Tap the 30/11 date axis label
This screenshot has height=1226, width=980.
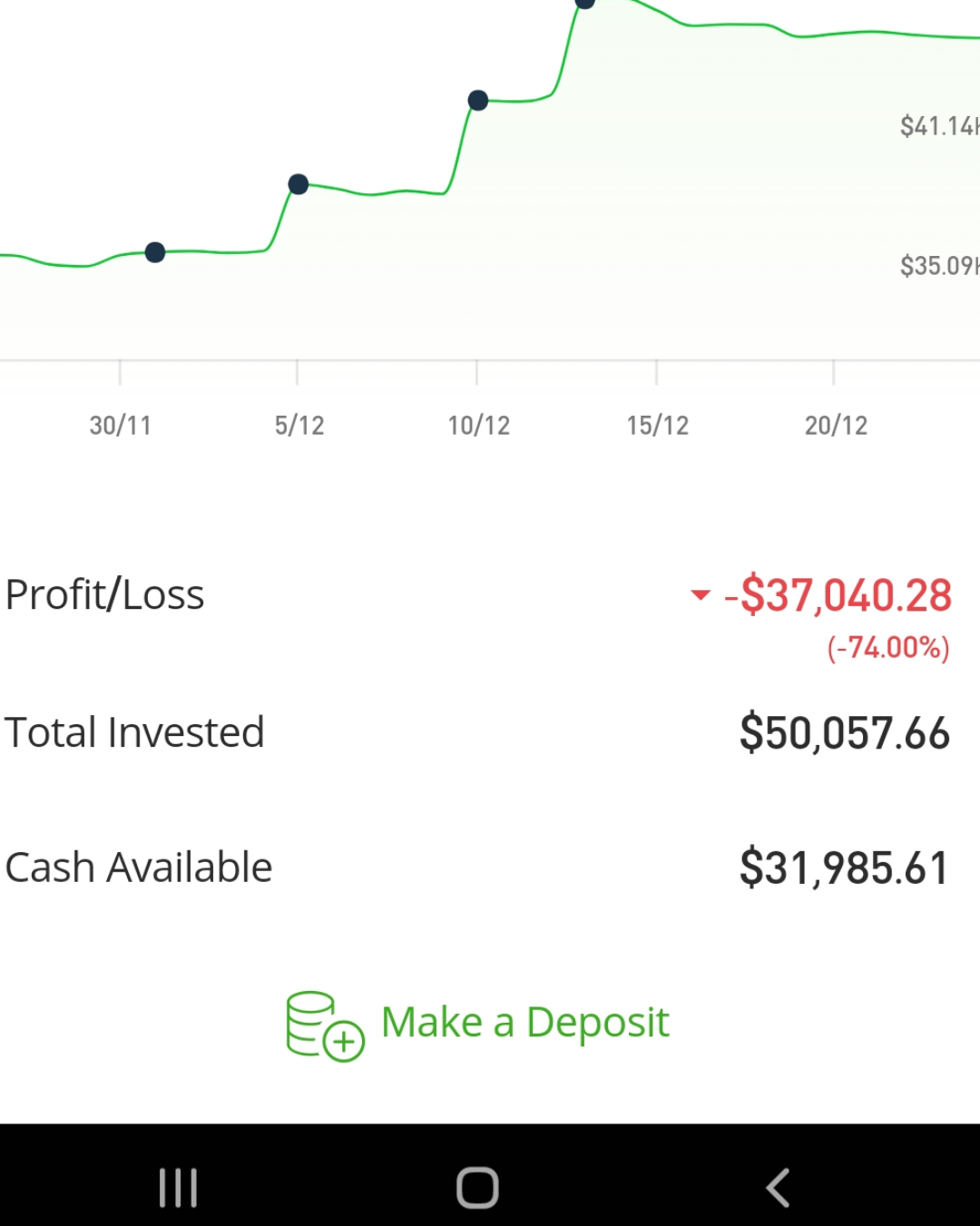point(120,426)
